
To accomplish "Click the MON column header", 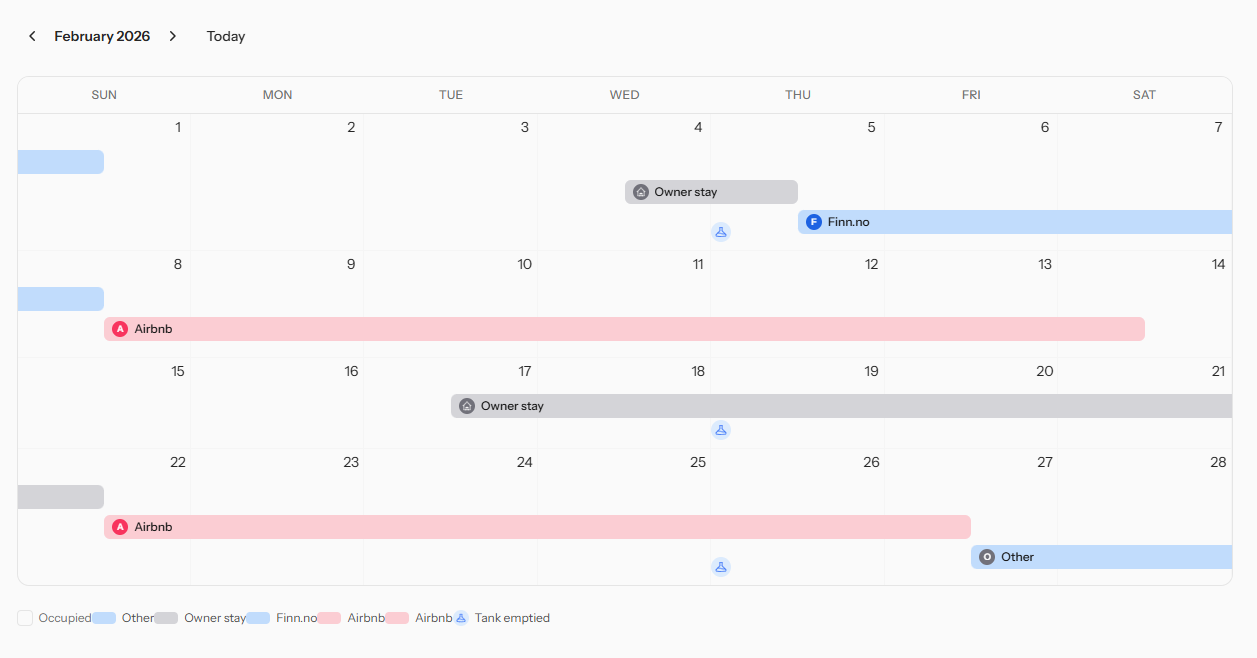I will pyautogui.click(x=278, y=95).
